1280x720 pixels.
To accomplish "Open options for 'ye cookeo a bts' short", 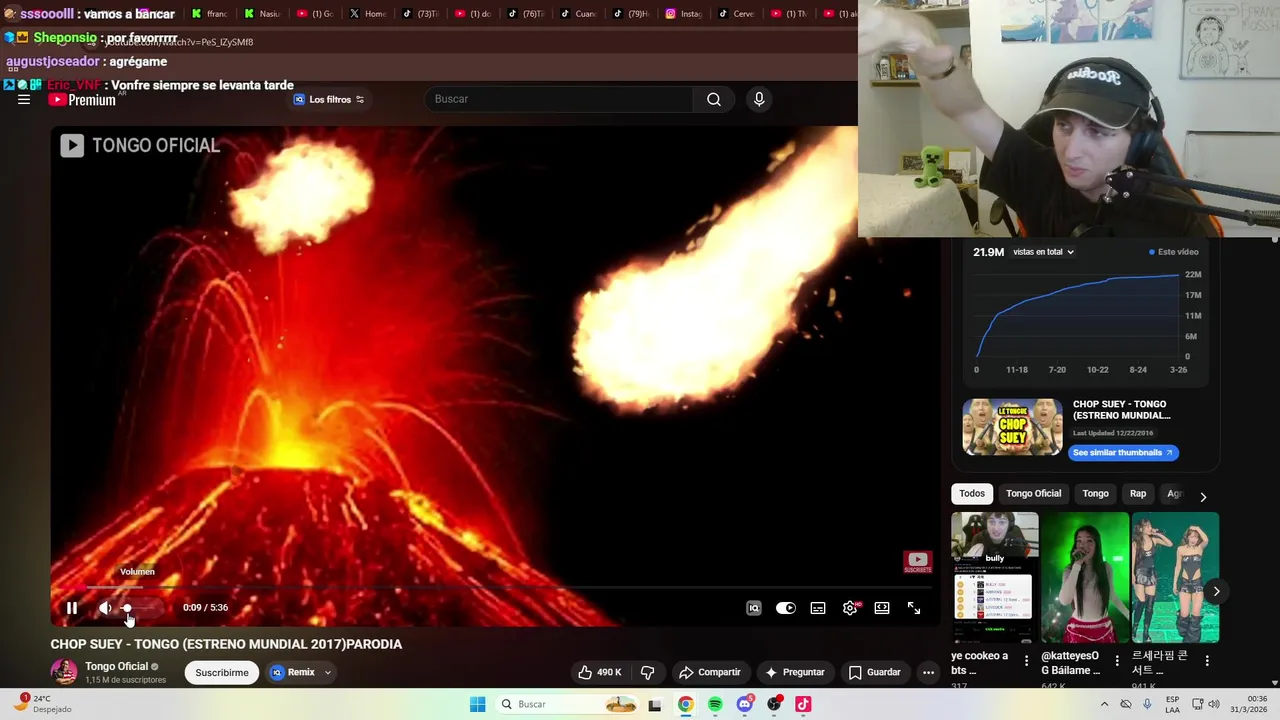I will click(1026, 661).
